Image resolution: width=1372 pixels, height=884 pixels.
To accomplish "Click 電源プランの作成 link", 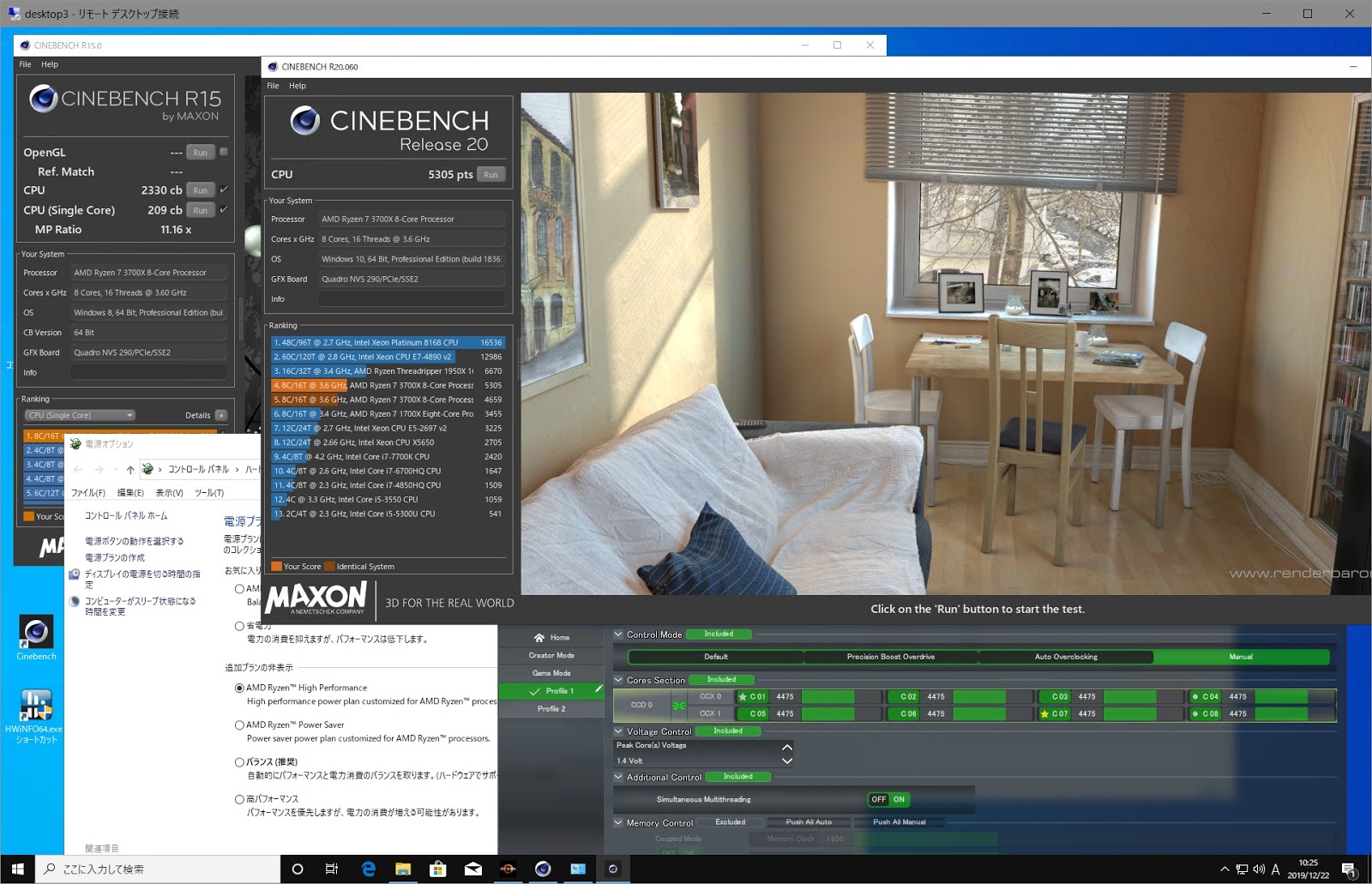I will click(x=115, y=558).
